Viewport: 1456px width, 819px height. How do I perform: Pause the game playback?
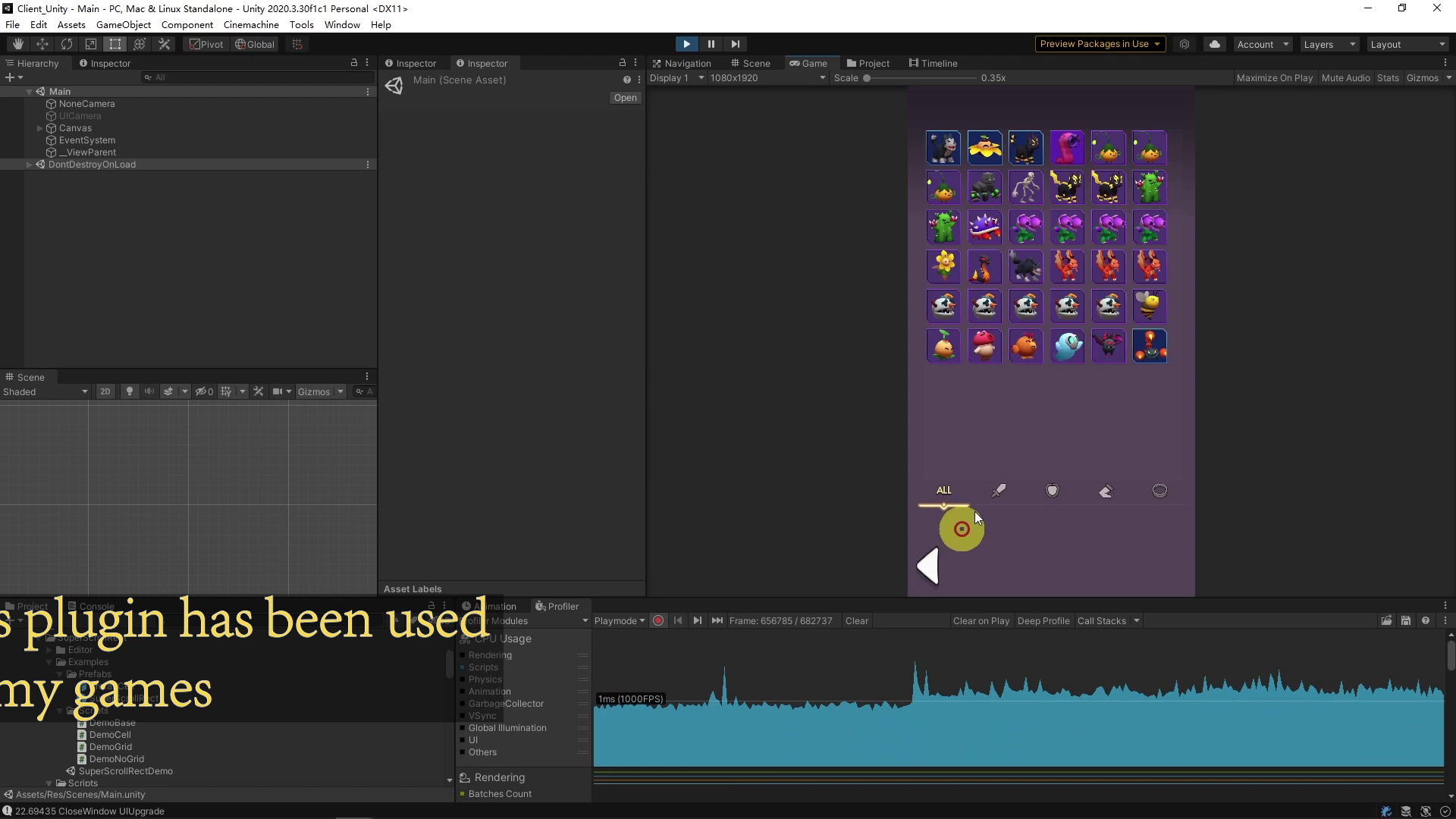(711, 44)
